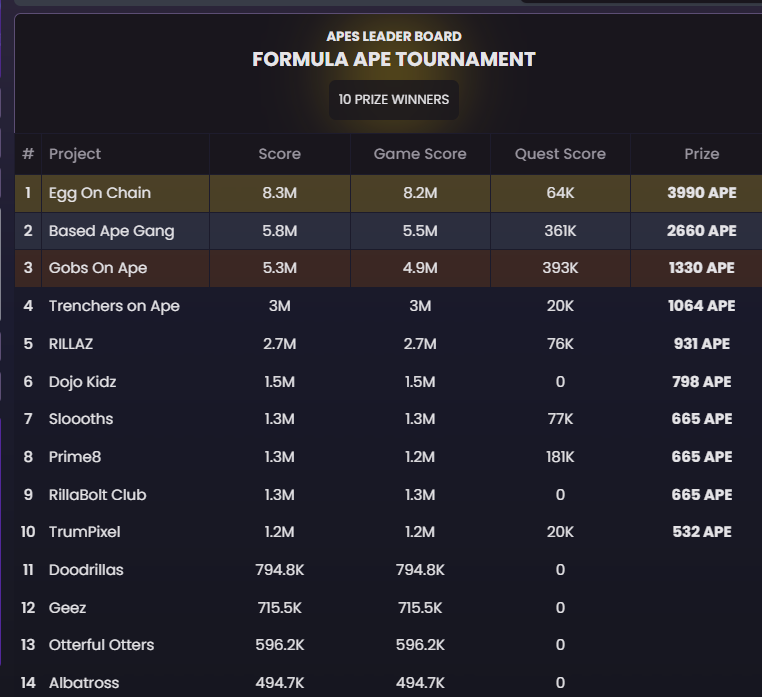This screenshot has width=762, height=697.
Task: Click Doodrillas' 794.8K score value
Action: (x=279, y=570)
